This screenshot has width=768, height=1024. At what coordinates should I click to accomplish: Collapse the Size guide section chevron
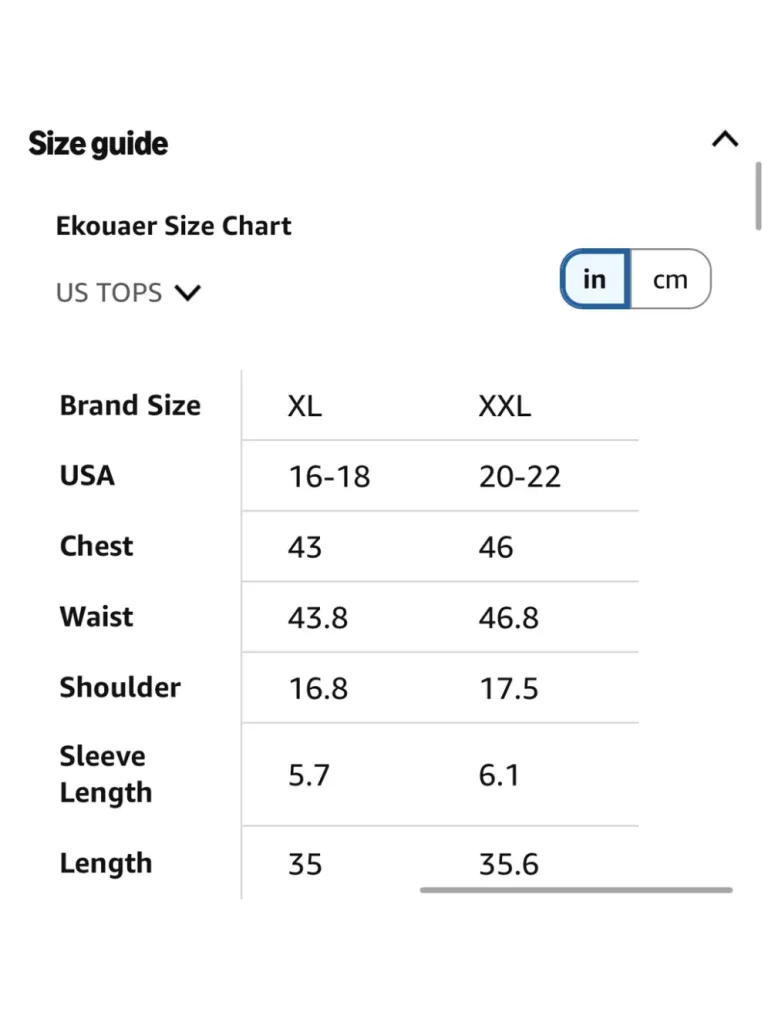tap(724, 139)
